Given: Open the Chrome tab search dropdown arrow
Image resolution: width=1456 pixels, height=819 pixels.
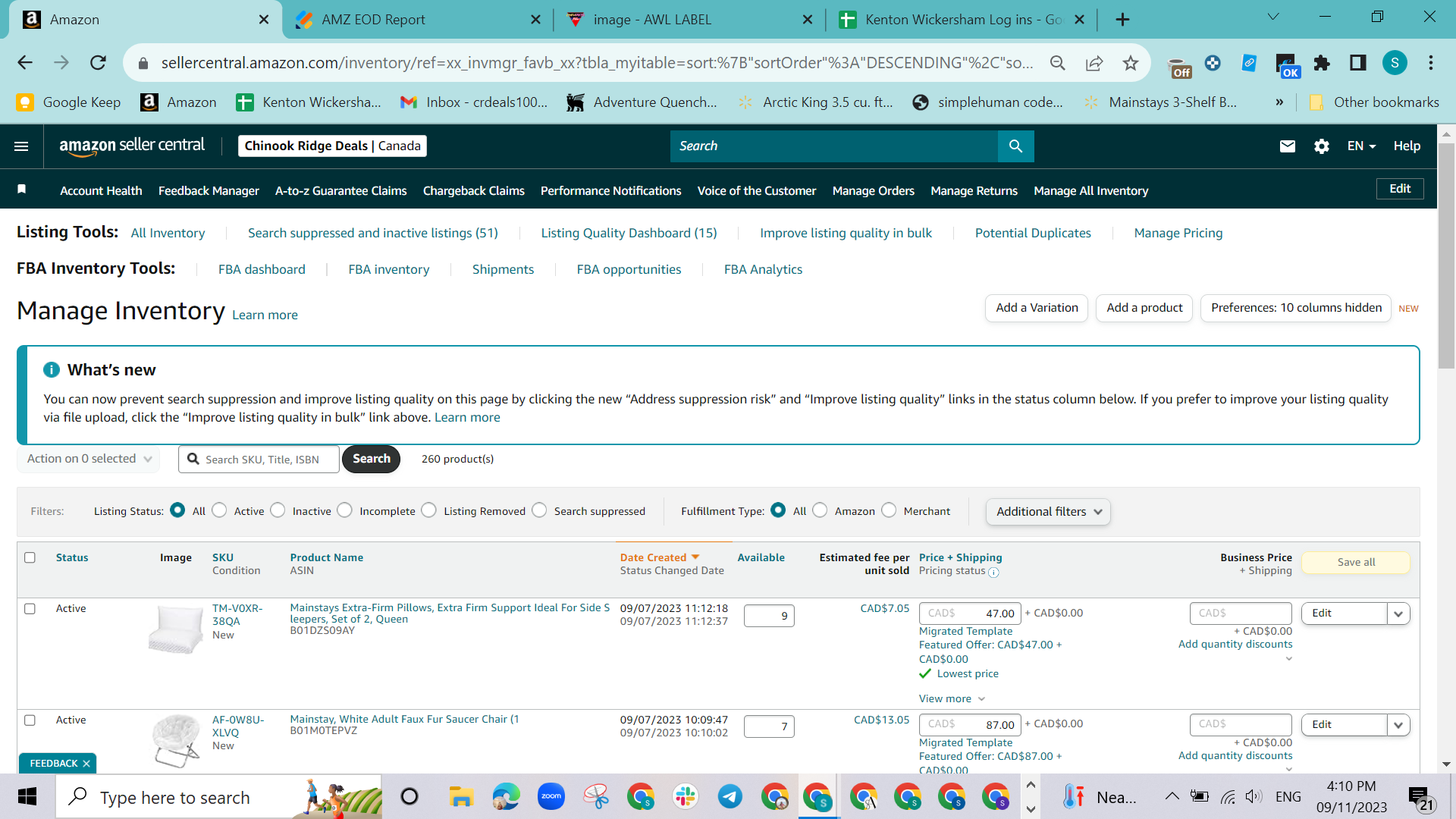Looking at the screenshot, I should [x=1273, y=17].
